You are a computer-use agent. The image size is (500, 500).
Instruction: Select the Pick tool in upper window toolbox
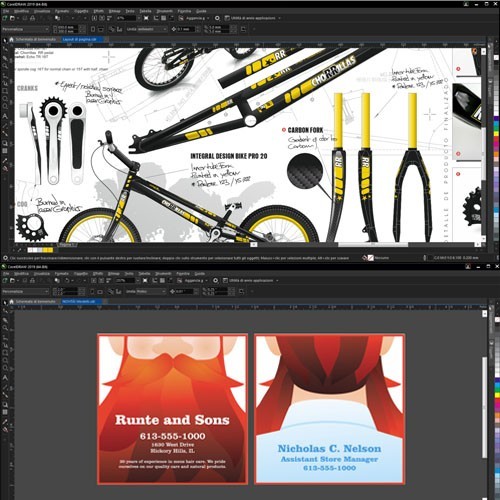pyautogui.click(x=5, y=40)
